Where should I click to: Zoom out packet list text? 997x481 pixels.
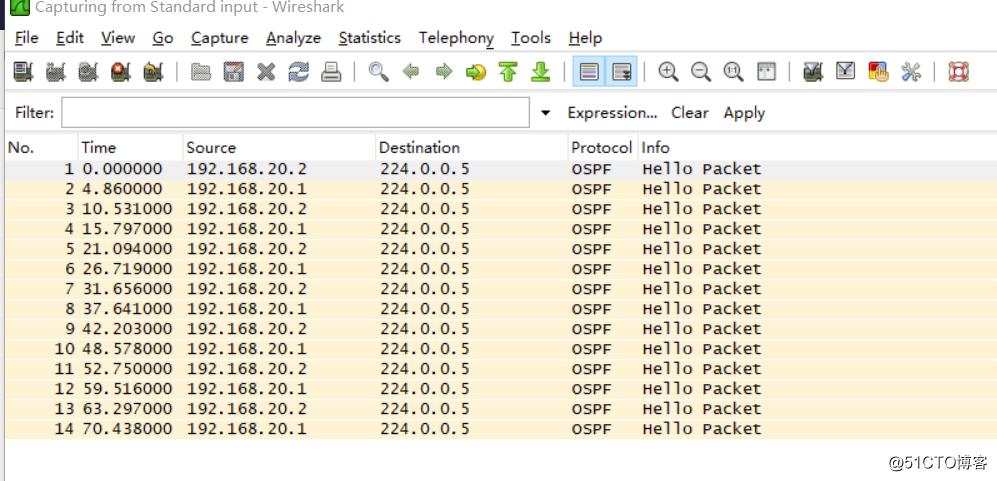[x=701, y=72]
